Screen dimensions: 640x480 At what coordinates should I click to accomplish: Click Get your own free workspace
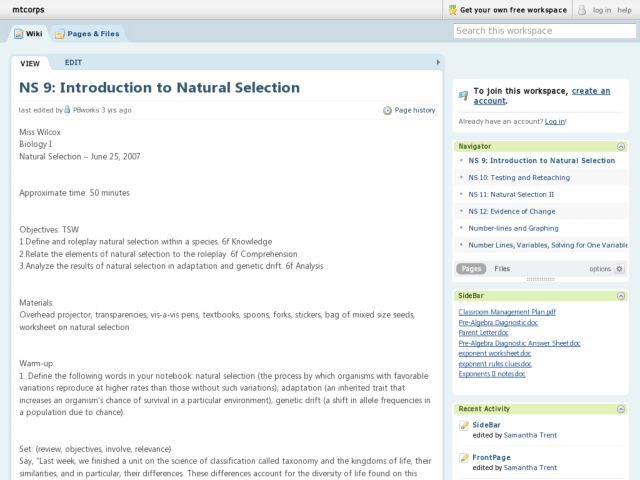point(513,10)
